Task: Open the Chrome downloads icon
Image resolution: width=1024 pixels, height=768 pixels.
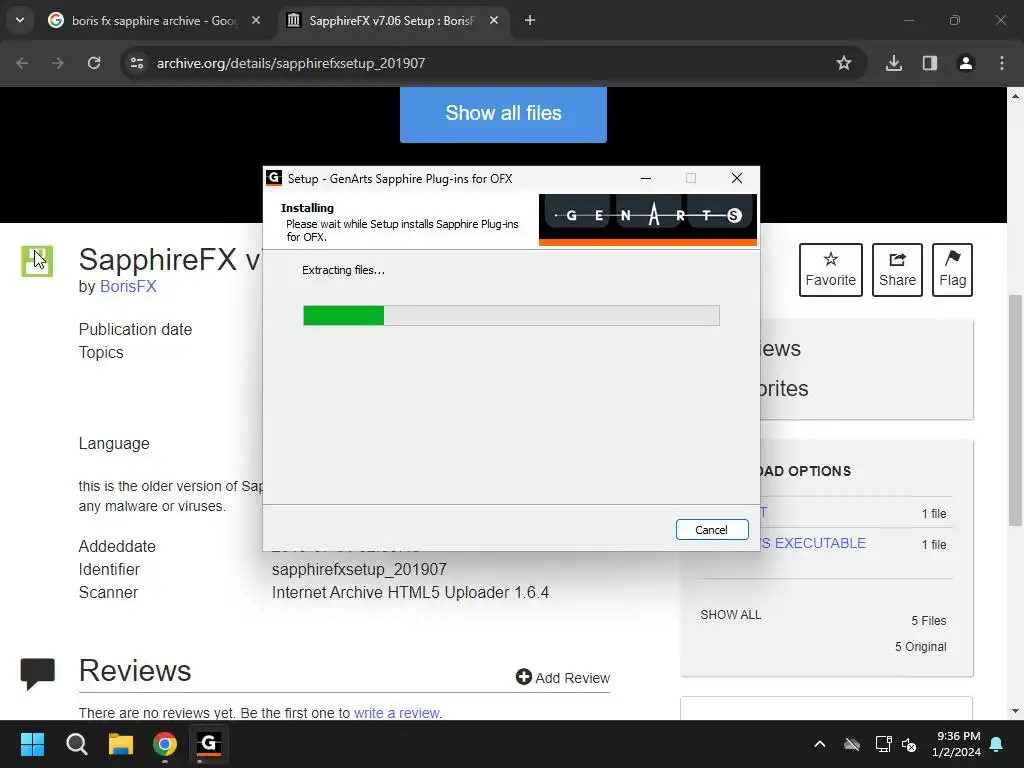Action: tap(894, 63)
